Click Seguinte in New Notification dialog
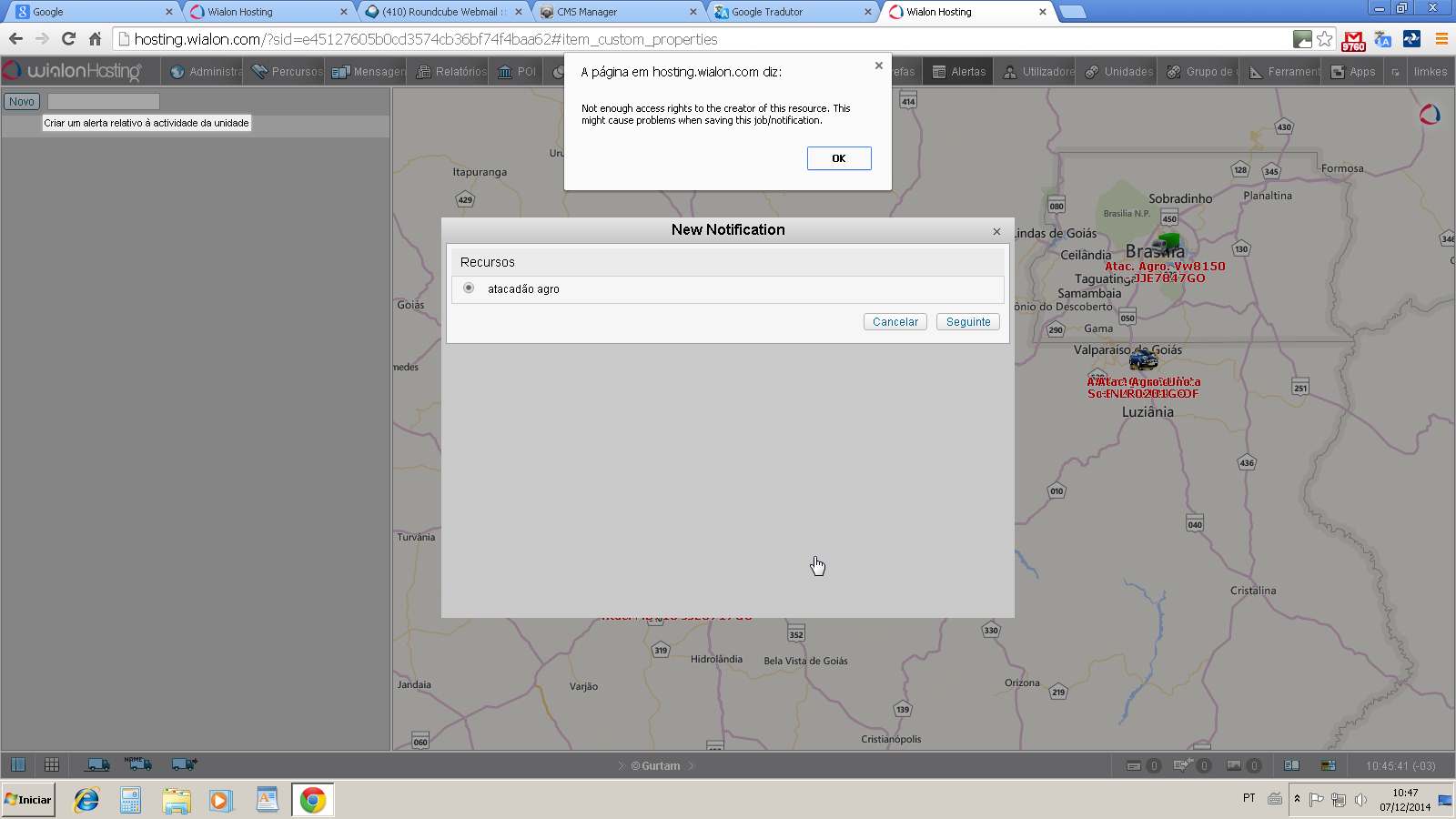This screenshot has width=1456, height=819. (x=967, y=322)
